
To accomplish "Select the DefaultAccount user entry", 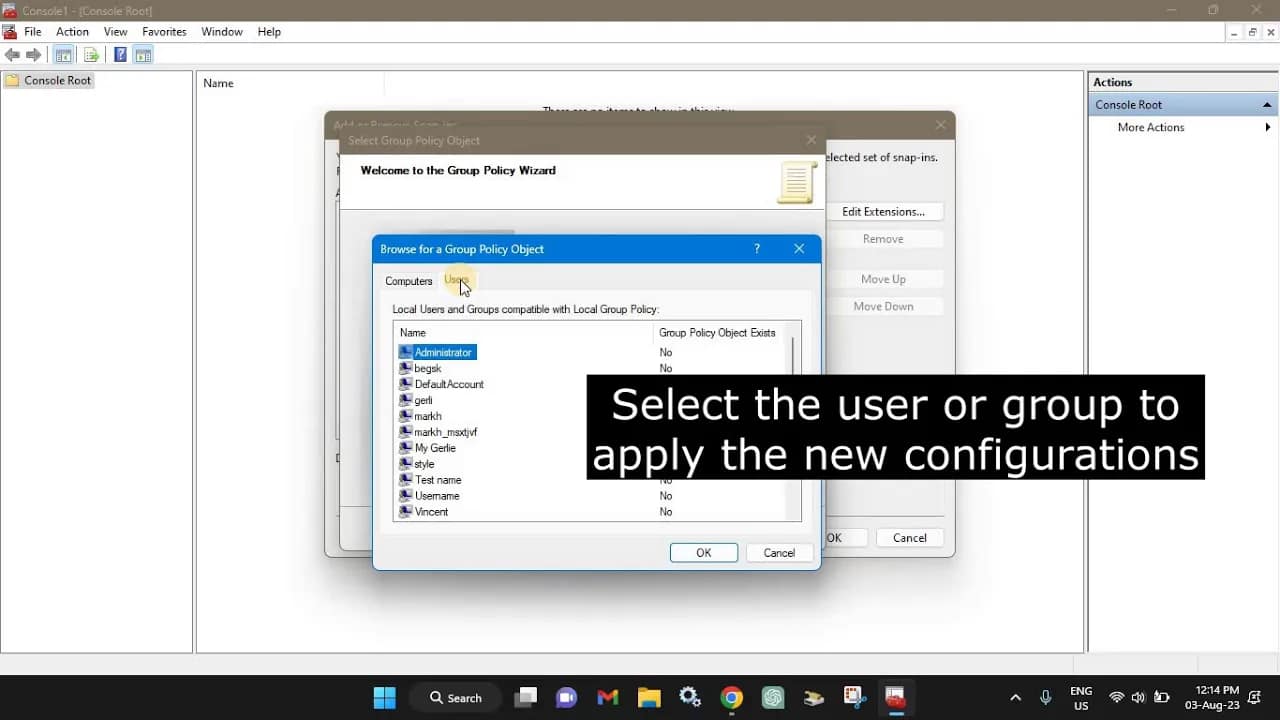I will (x=448, y=384).
